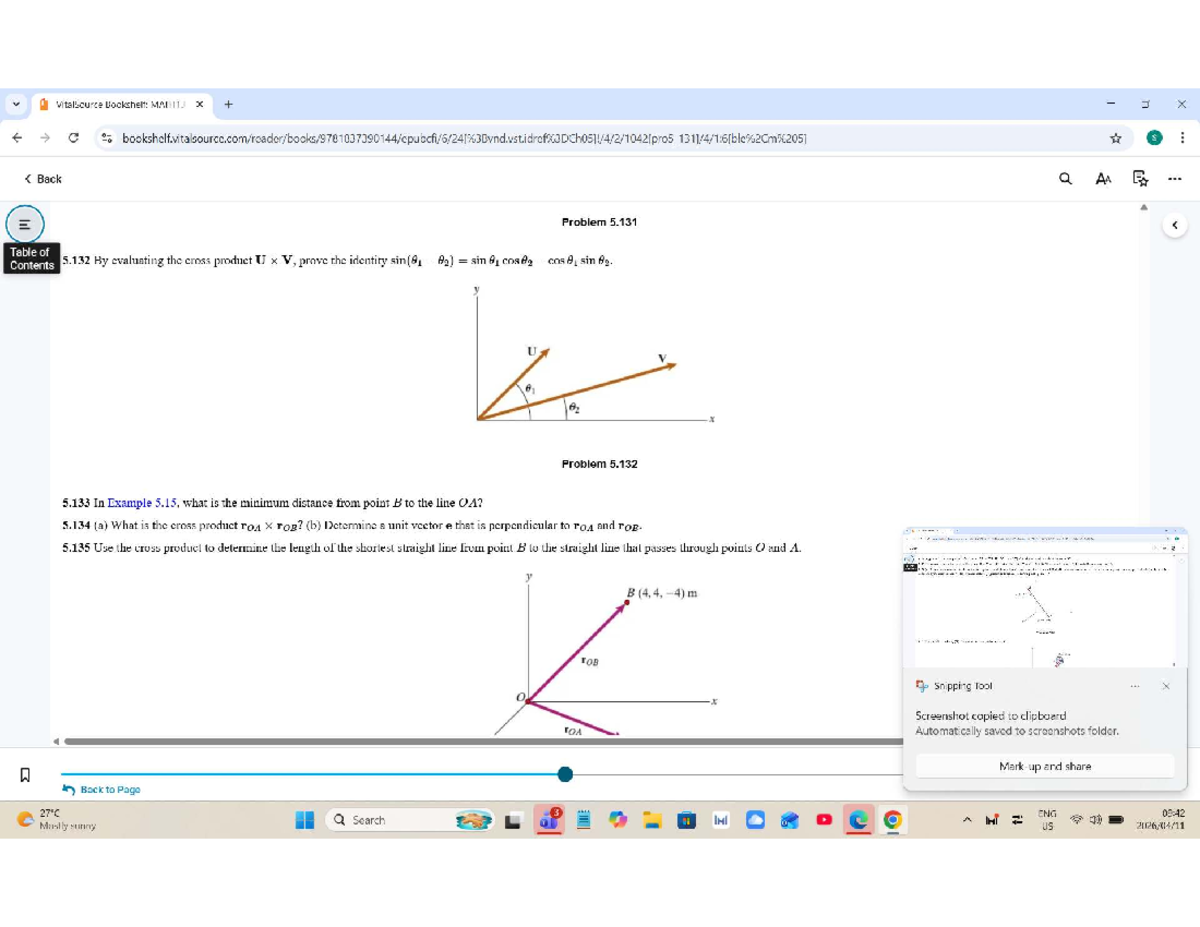Click Back to Page link
Screen dimensions: 1200x927
109,790
